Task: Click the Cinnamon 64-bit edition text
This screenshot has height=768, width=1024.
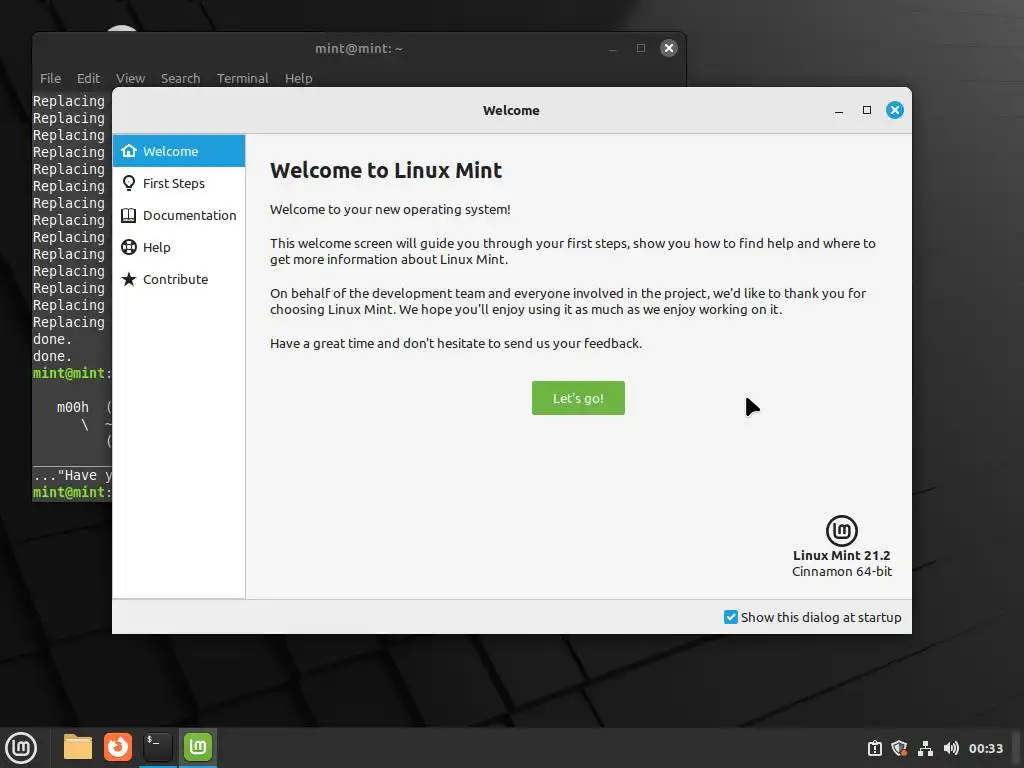Action: 842,571
